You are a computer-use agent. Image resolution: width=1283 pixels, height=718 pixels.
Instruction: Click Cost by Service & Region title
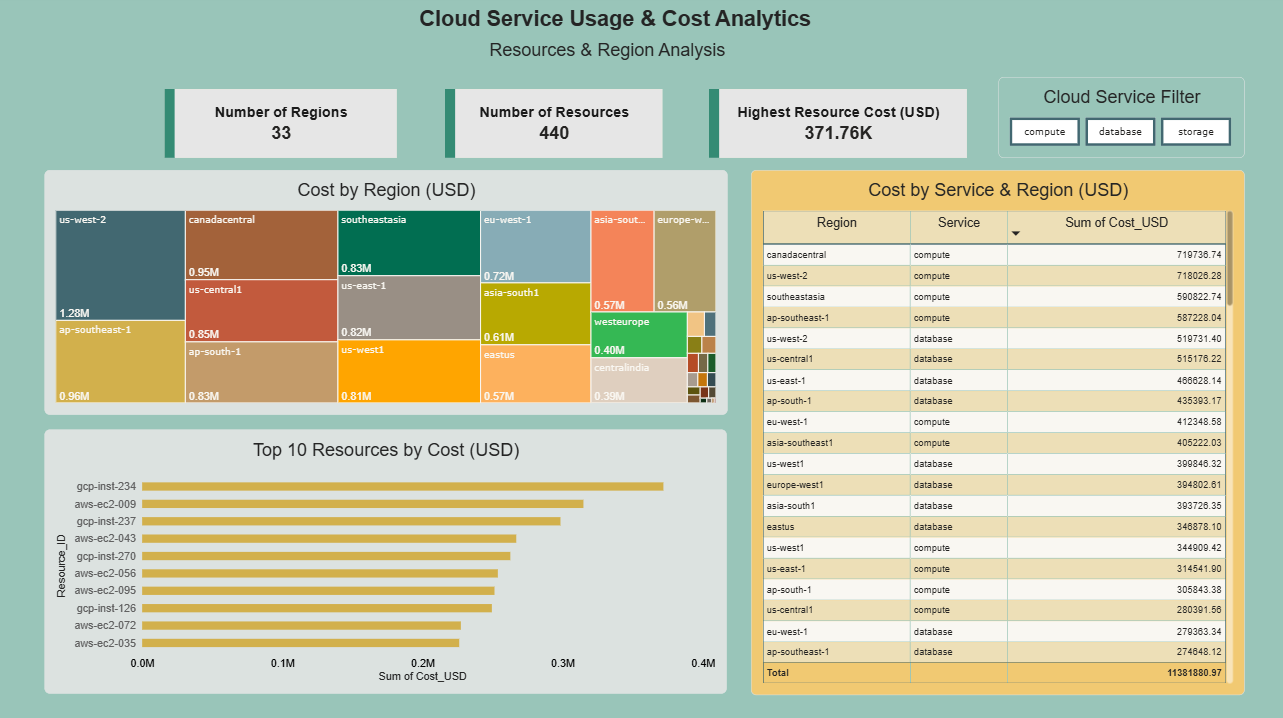tap(998, 190)
